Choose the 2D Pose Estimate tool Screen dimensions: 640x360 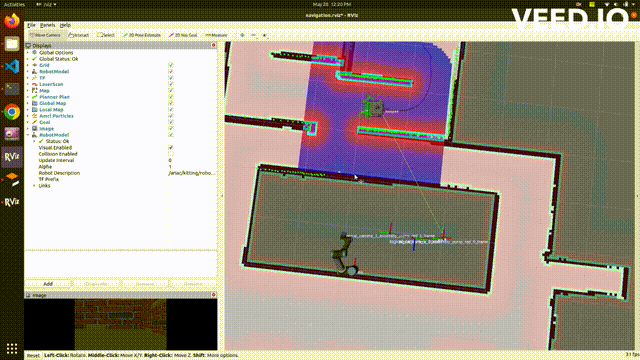142,35
